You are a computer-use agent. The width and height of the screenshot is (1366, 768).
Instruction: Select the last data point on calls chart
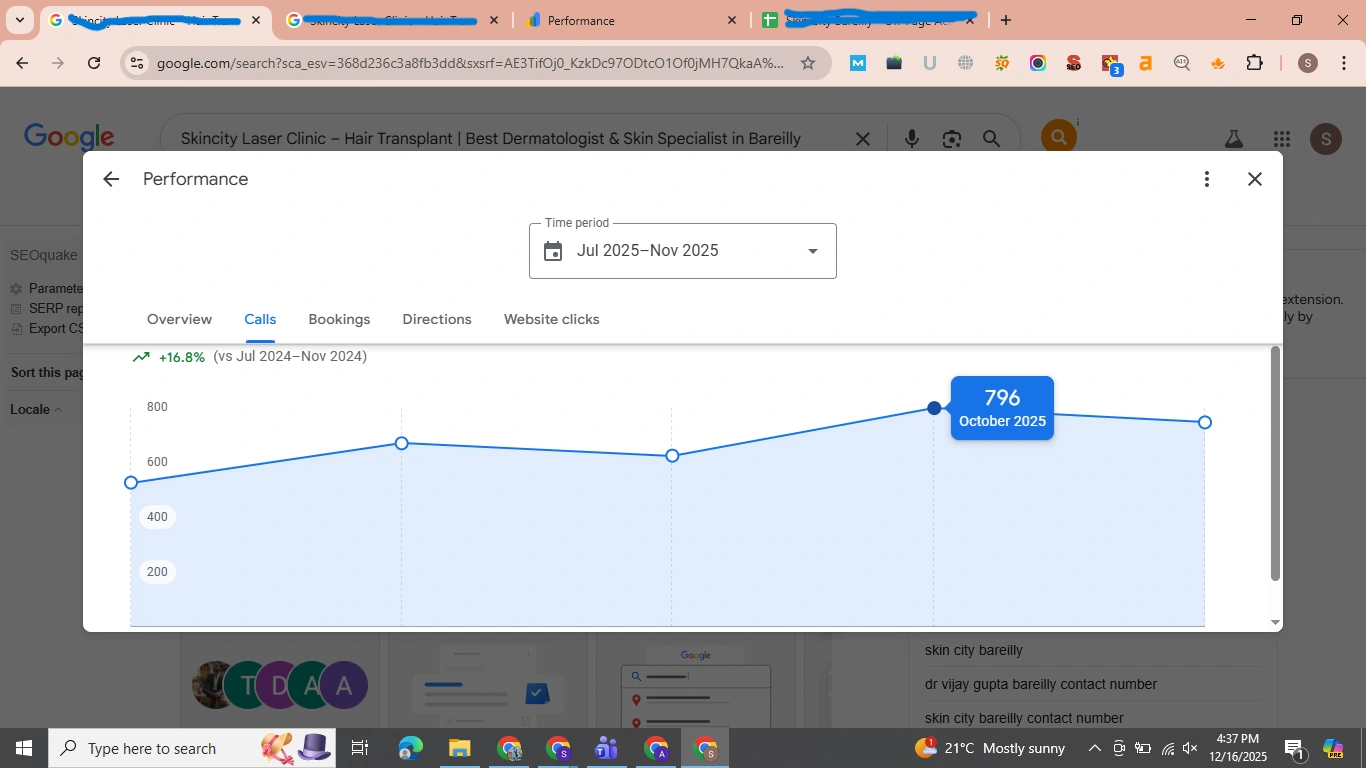(x=1205, y=422)
